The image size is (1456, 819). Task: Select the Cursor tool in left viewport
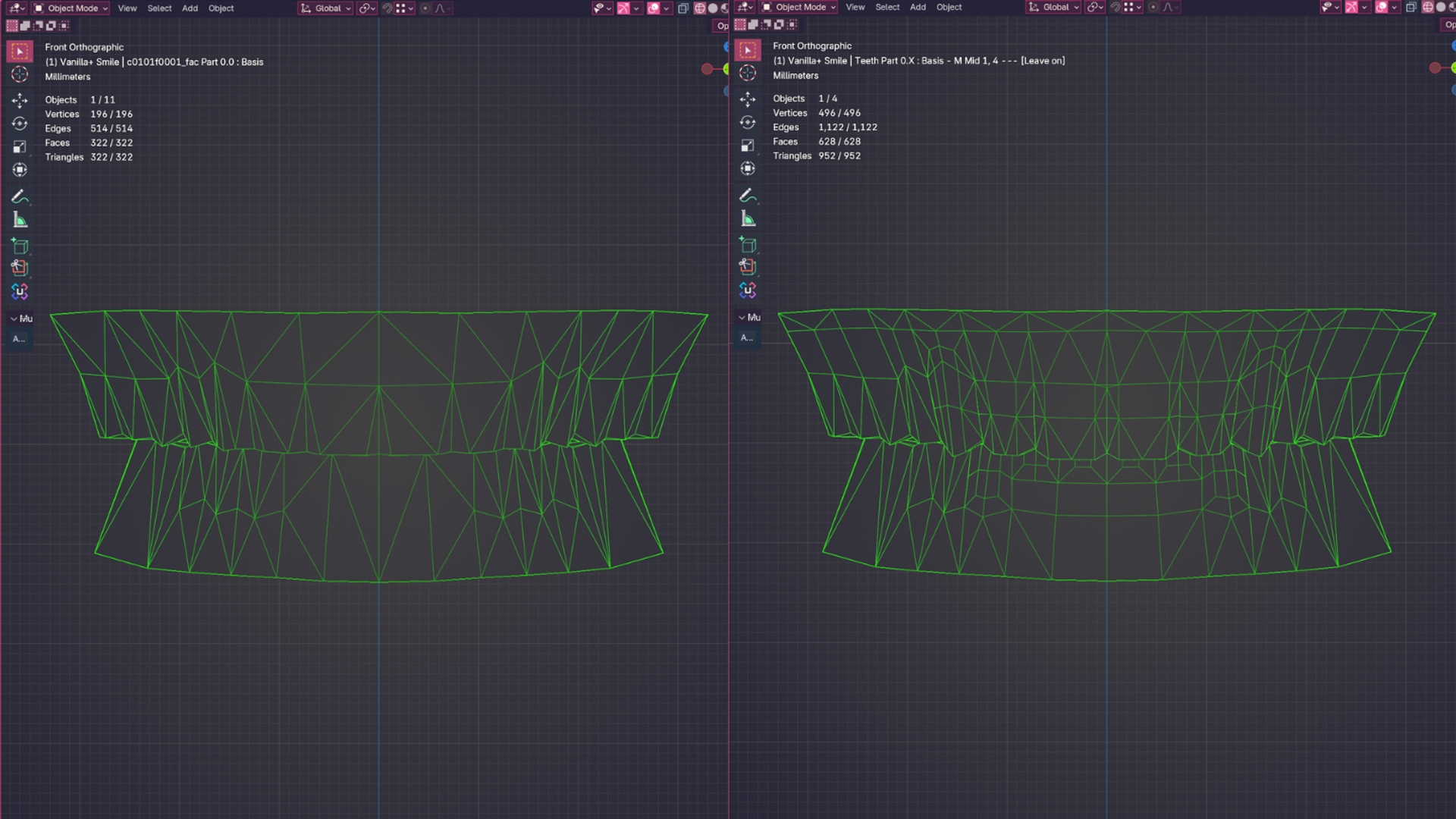[20, 74]
